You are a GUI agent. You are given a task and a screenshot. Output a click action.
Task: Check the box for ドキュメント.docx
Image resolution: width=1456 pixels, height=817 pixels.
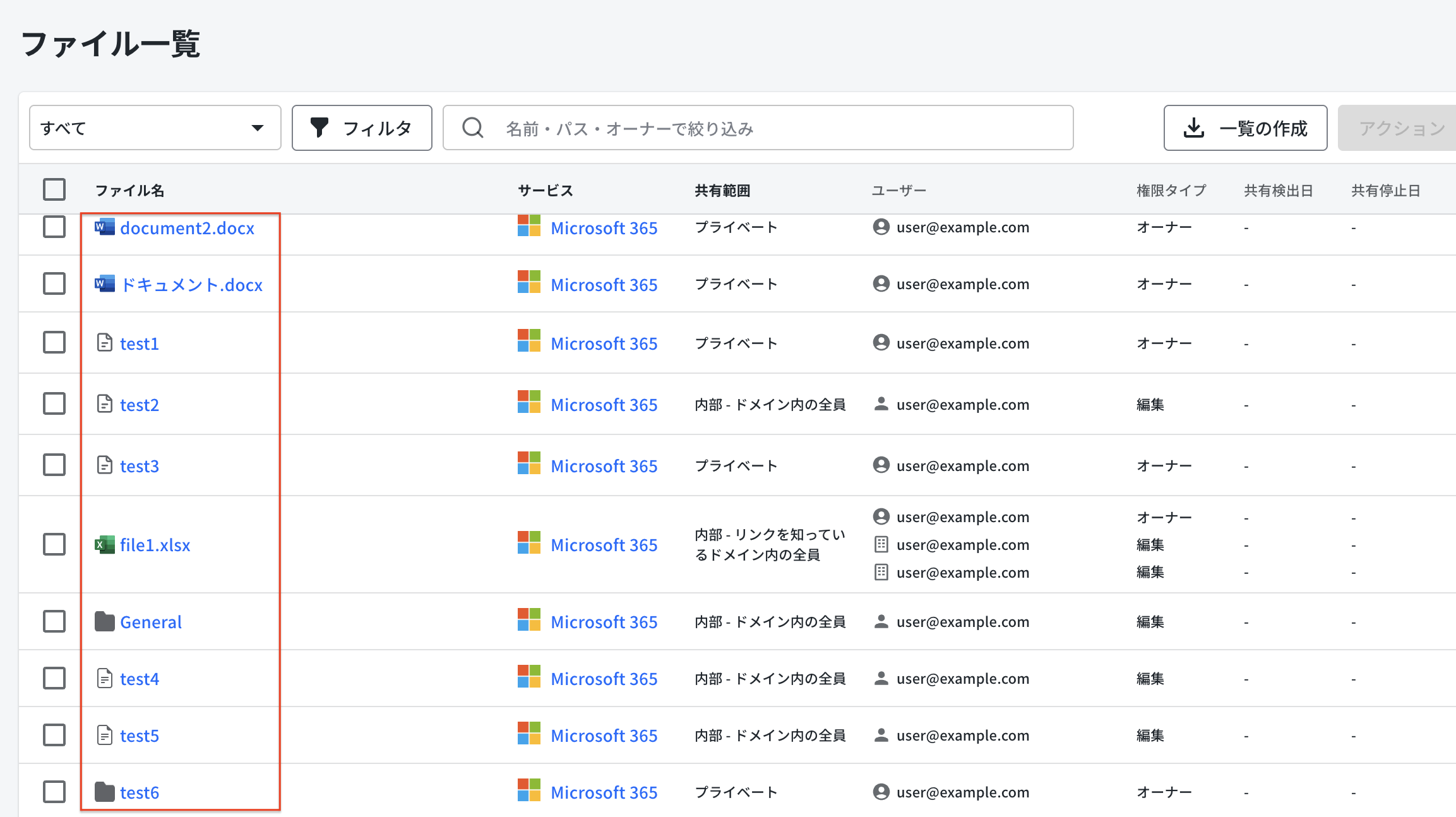pyautogui.click(x=54, y=283)
